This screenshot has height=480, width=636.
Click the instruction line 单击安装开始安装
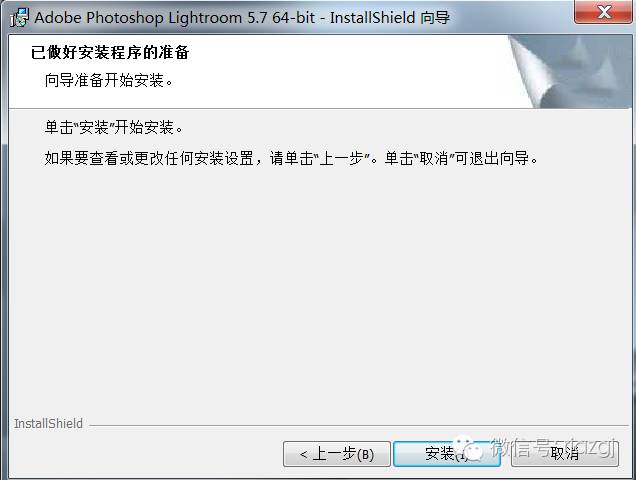click(x=114, y=128)
